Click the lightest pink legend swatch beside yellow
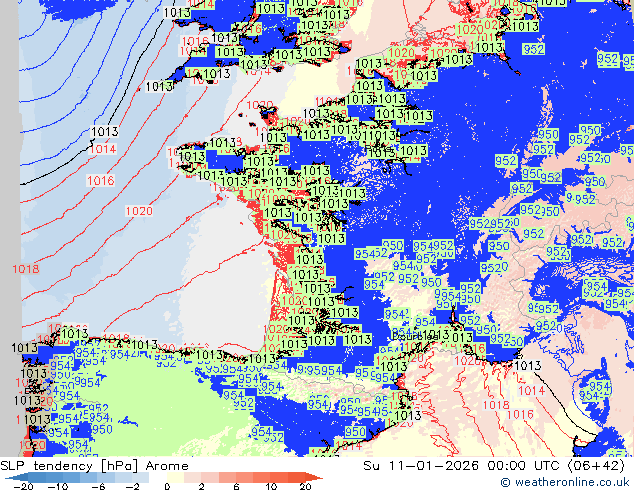 coord(192,477)
